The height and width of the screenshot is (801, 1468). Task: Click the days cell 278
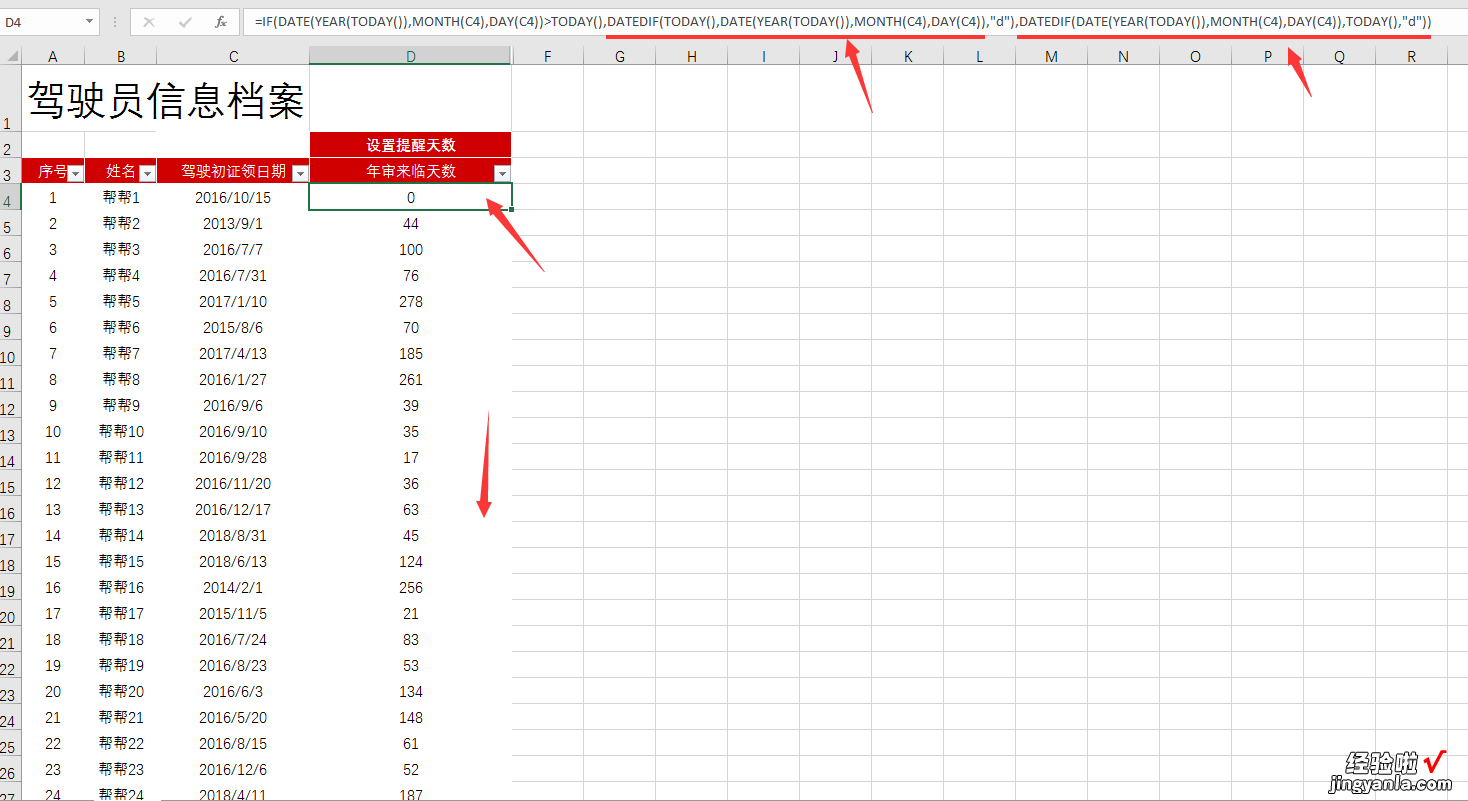pyautogui.click(x=411, y=302)
